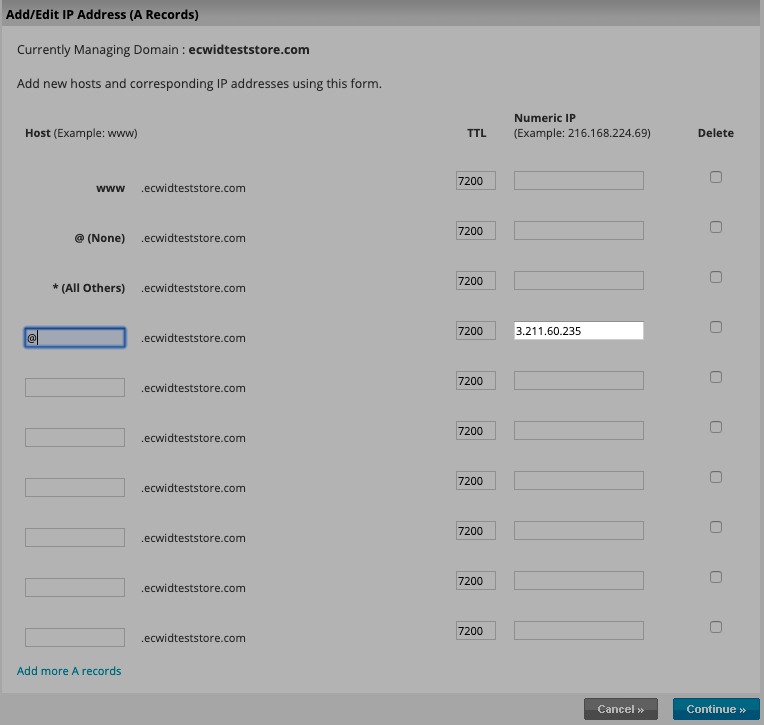Click the Continue button

716,709
